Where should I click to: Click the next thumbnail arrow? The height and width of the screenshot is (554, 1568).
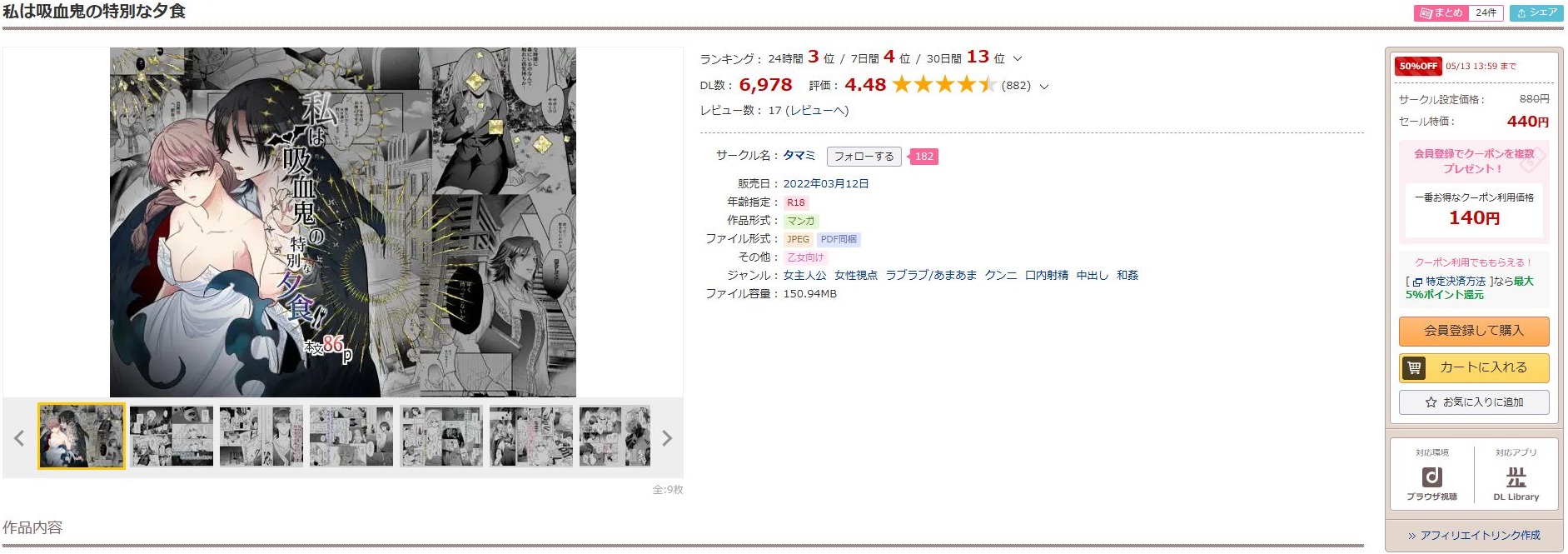pyautogui.click(x=667, y=438)
